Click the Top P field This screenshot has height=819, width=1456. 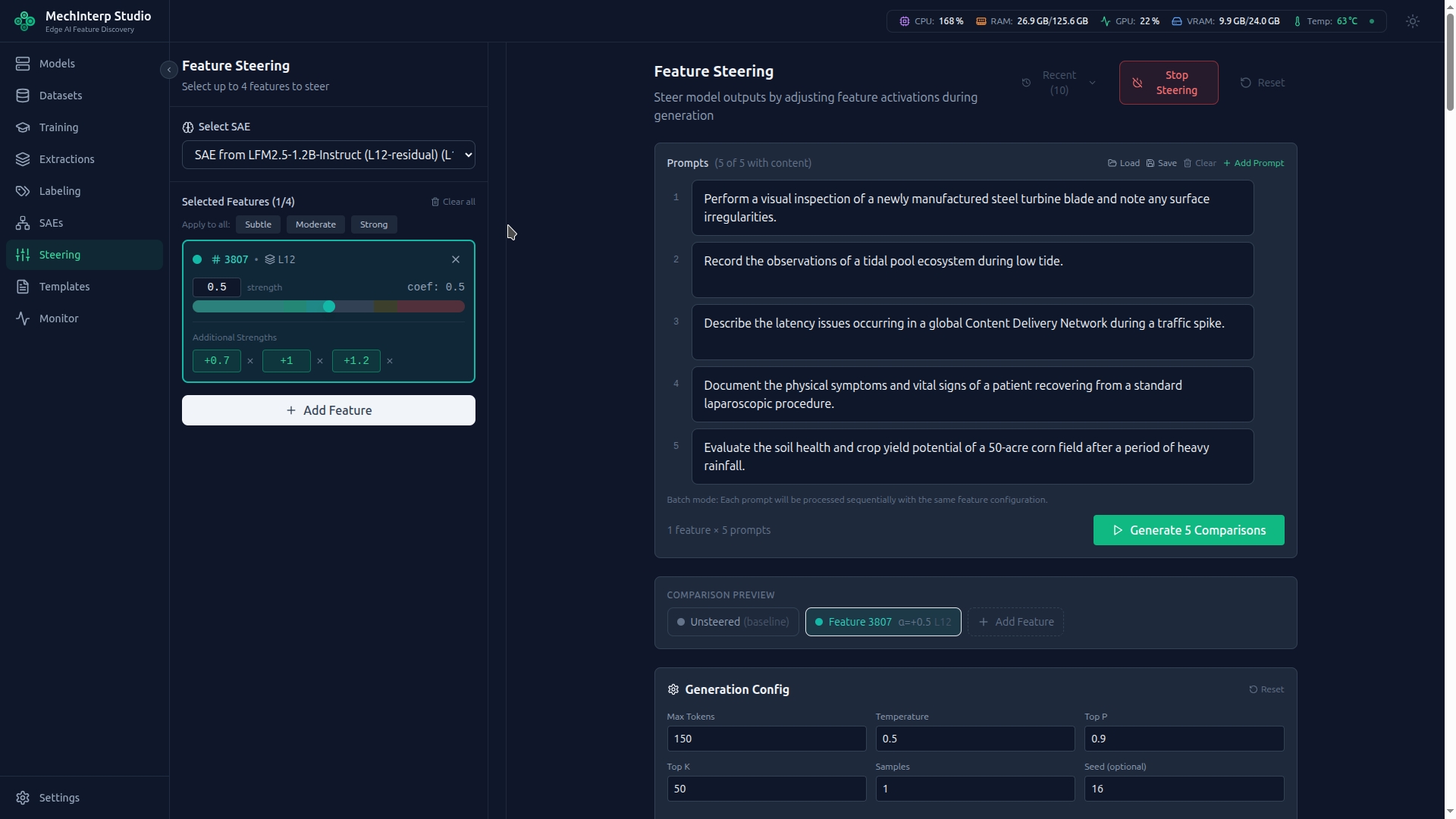click(x=1184, y=739)
